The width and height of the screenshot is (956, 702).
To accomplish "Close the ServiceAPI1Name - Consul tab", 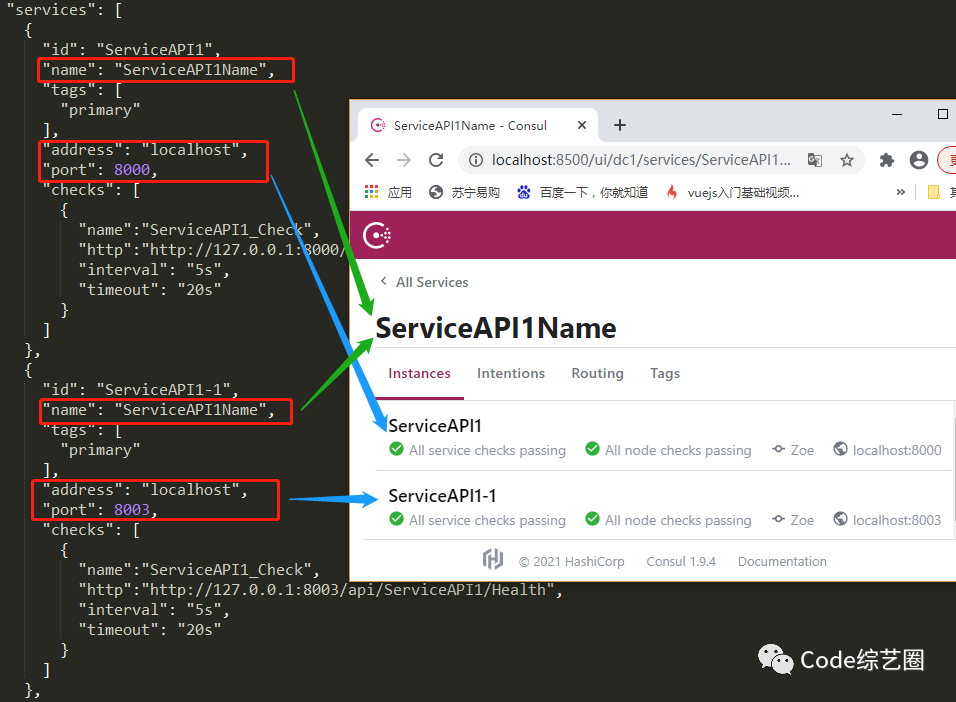I will (x=582, y=125).
